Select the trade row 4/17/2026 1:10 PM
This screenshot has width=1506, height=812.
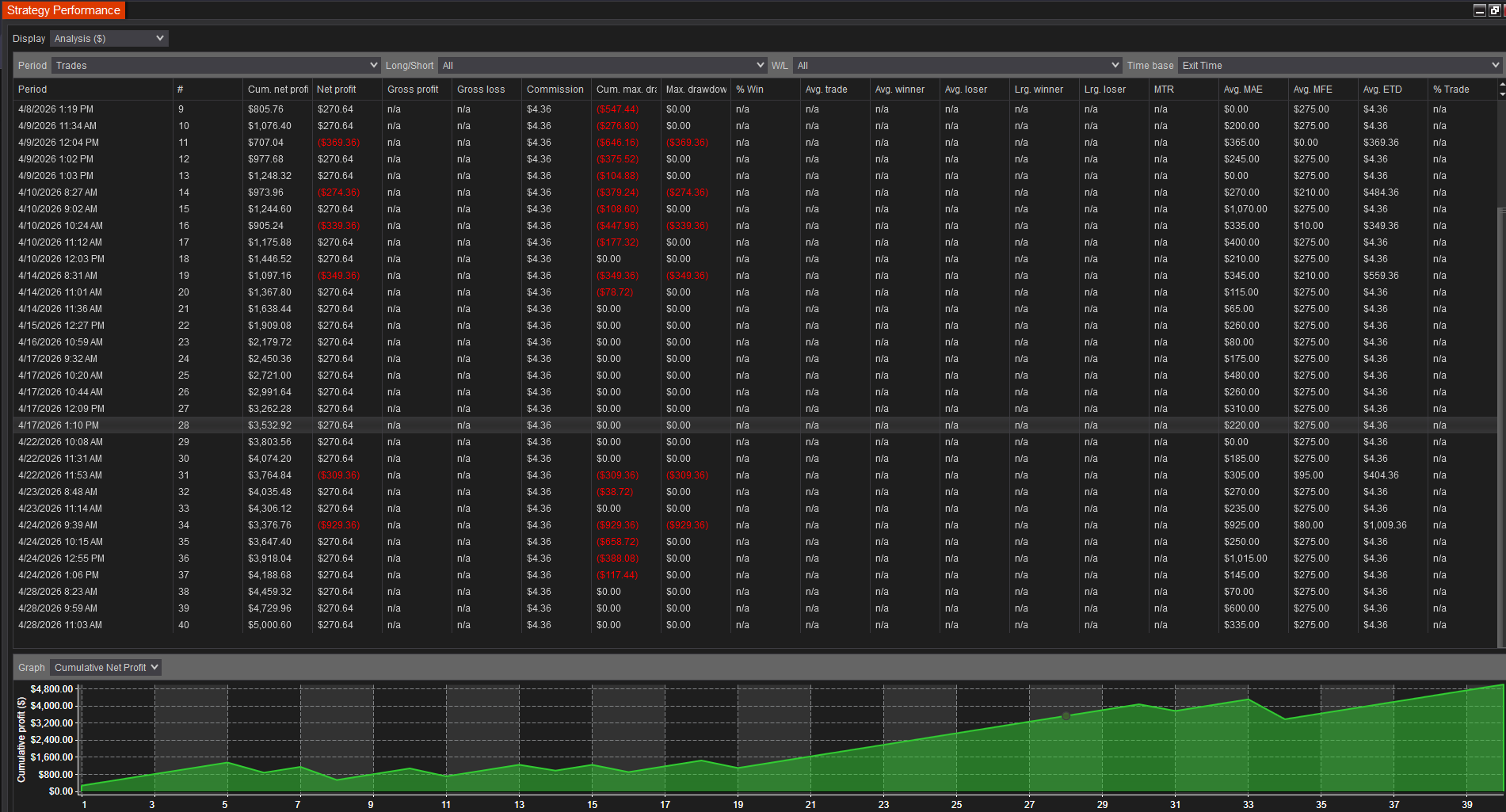tap(755, 425)
